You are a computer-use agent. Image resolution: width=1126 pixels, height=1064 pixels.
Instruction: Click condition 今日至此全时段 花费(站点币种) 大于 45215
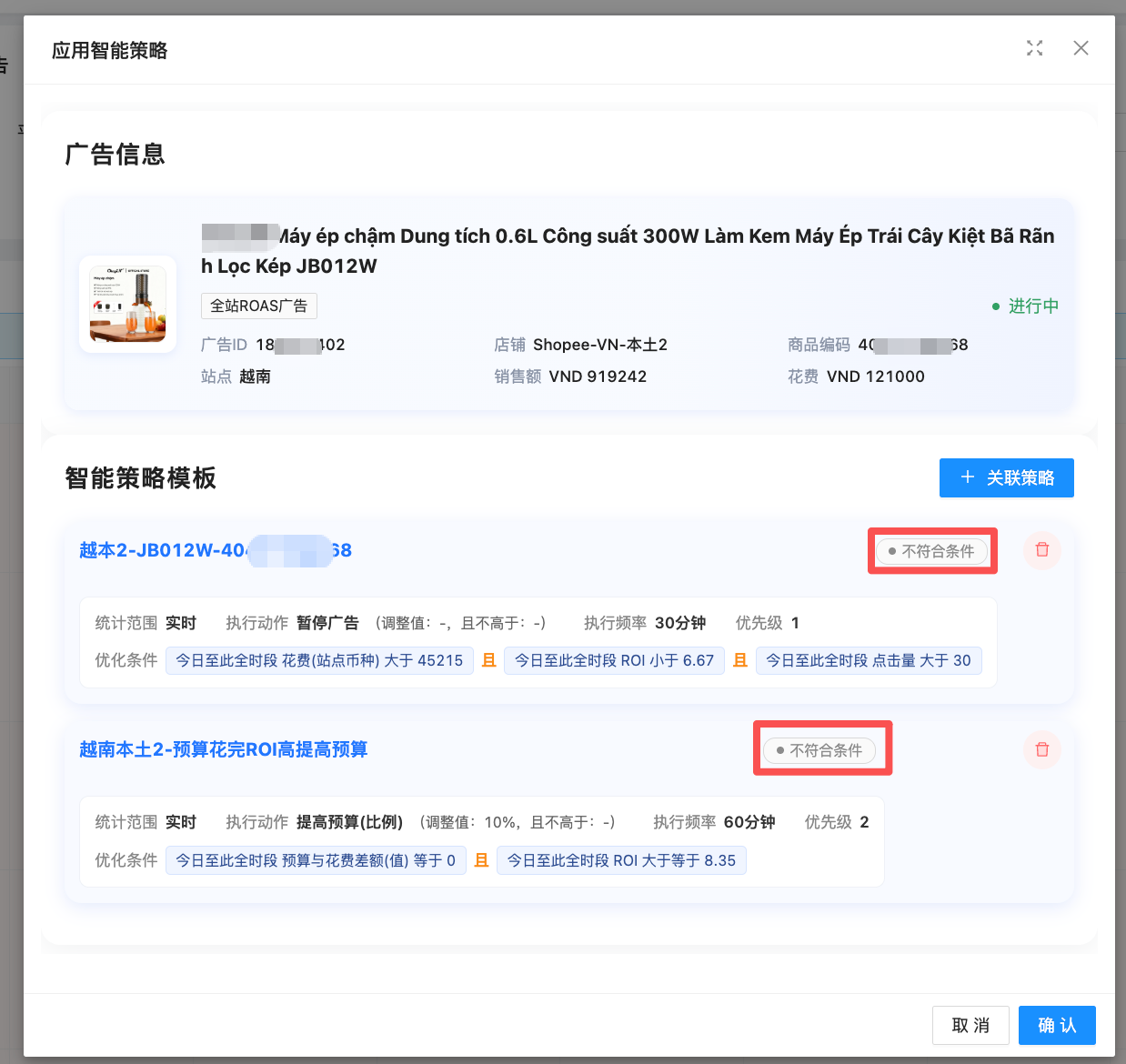319,660
